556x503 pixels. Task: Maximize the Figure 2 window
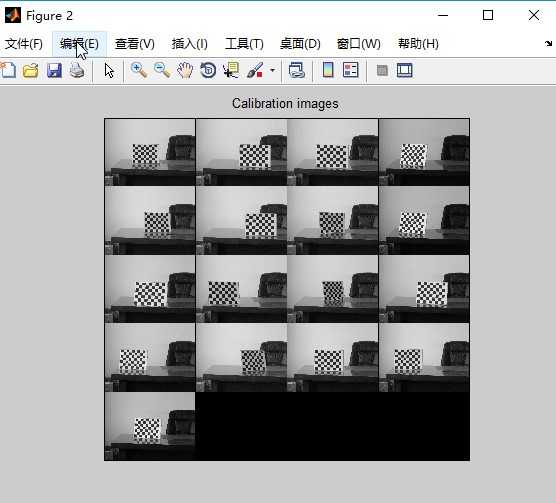click(488, 15)
